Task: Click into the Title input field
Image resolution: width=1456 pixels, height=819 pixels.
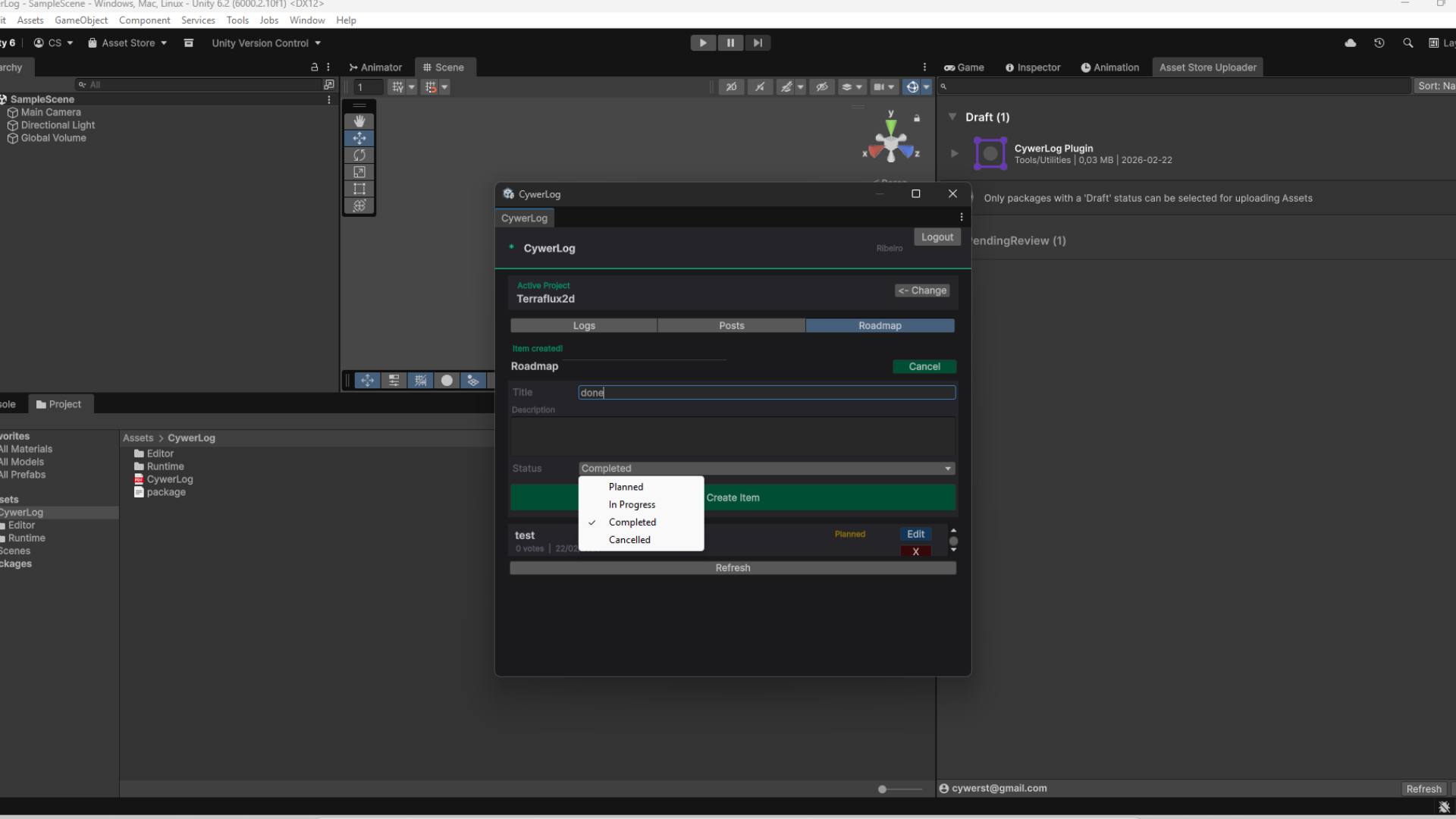Action: point(766,393)
